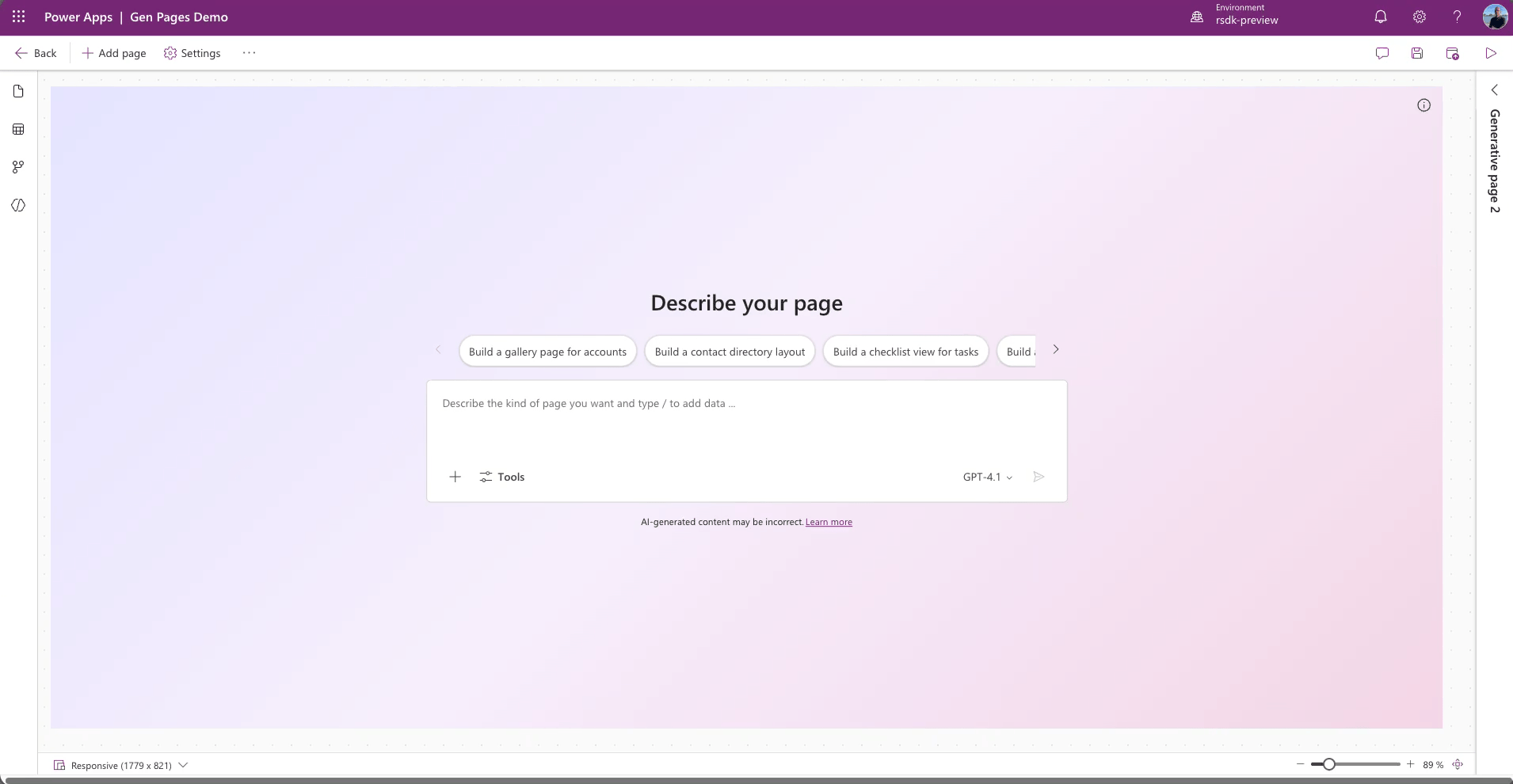Open the attachment plus in the prompt box
The width and height of the screenshot is (1513, 784).
455,477
